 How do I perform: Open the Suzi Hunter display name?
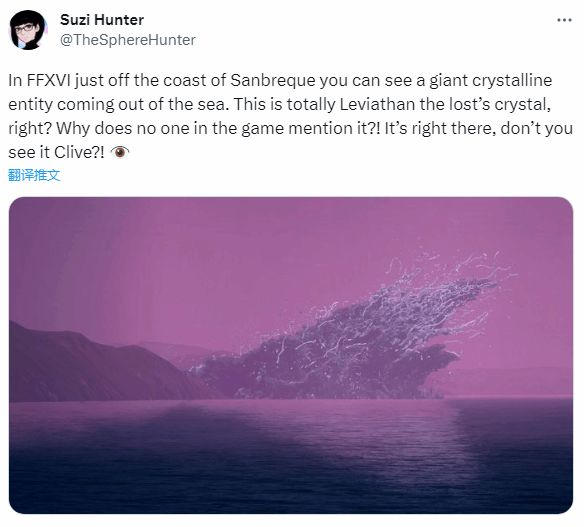tap(102, 20)
